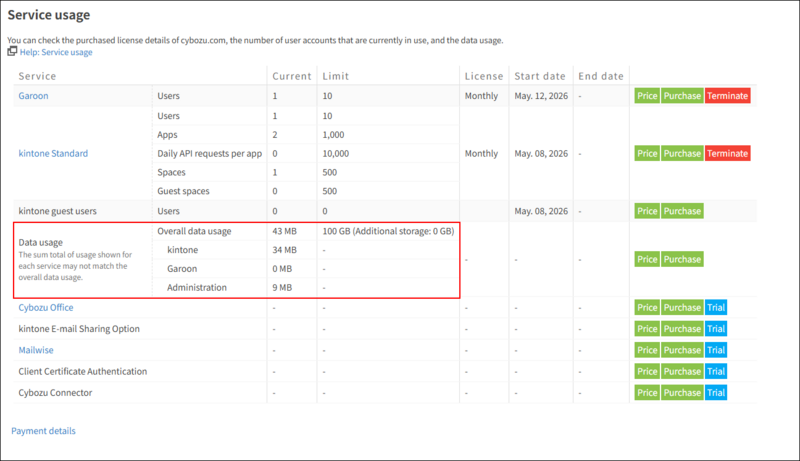
Task: Start Trial for kintone E-mail Sharing Option
Action: pyautogui.click(x=716, y=329)
